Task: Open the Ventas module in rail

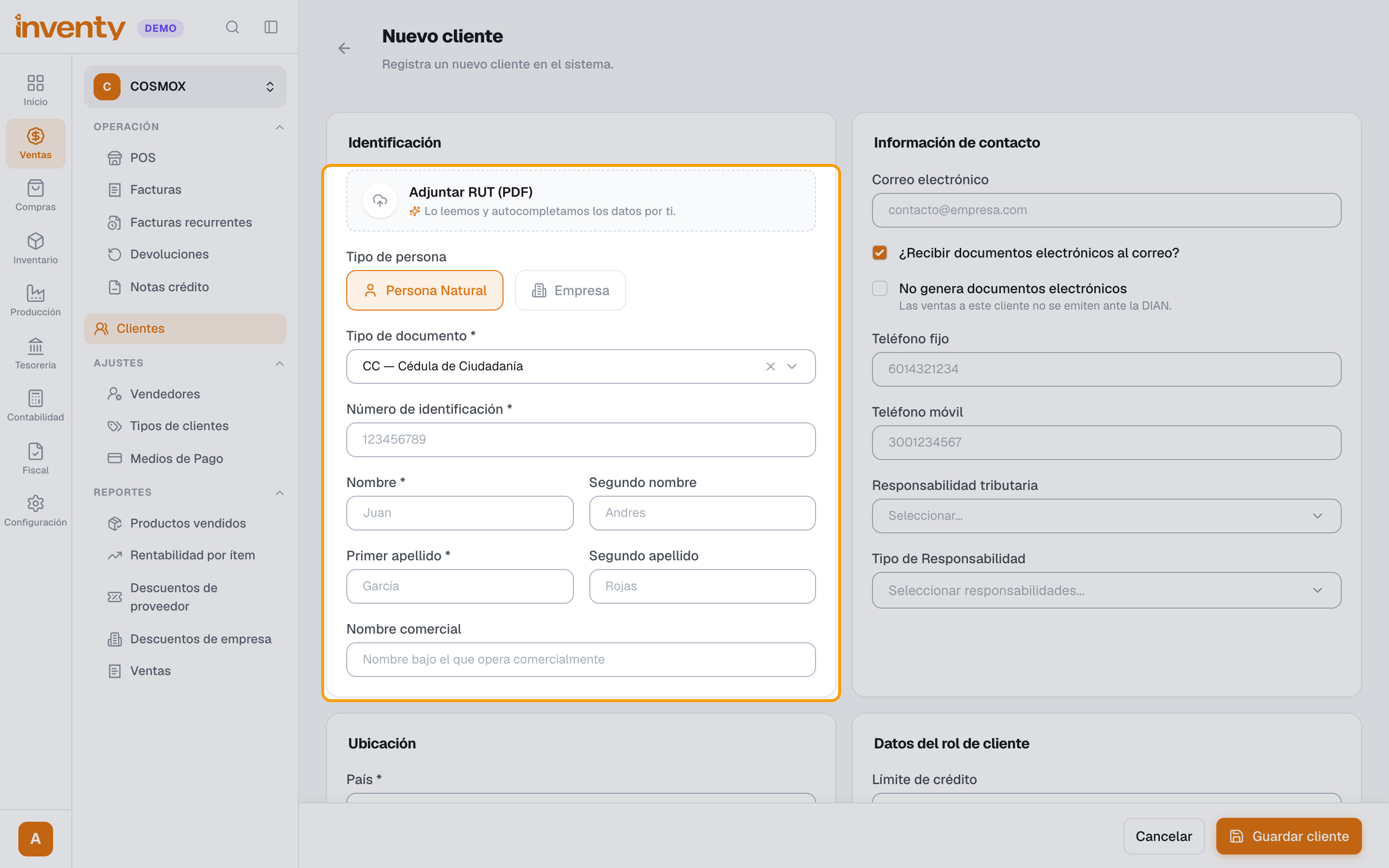Action: click(36, 144)
